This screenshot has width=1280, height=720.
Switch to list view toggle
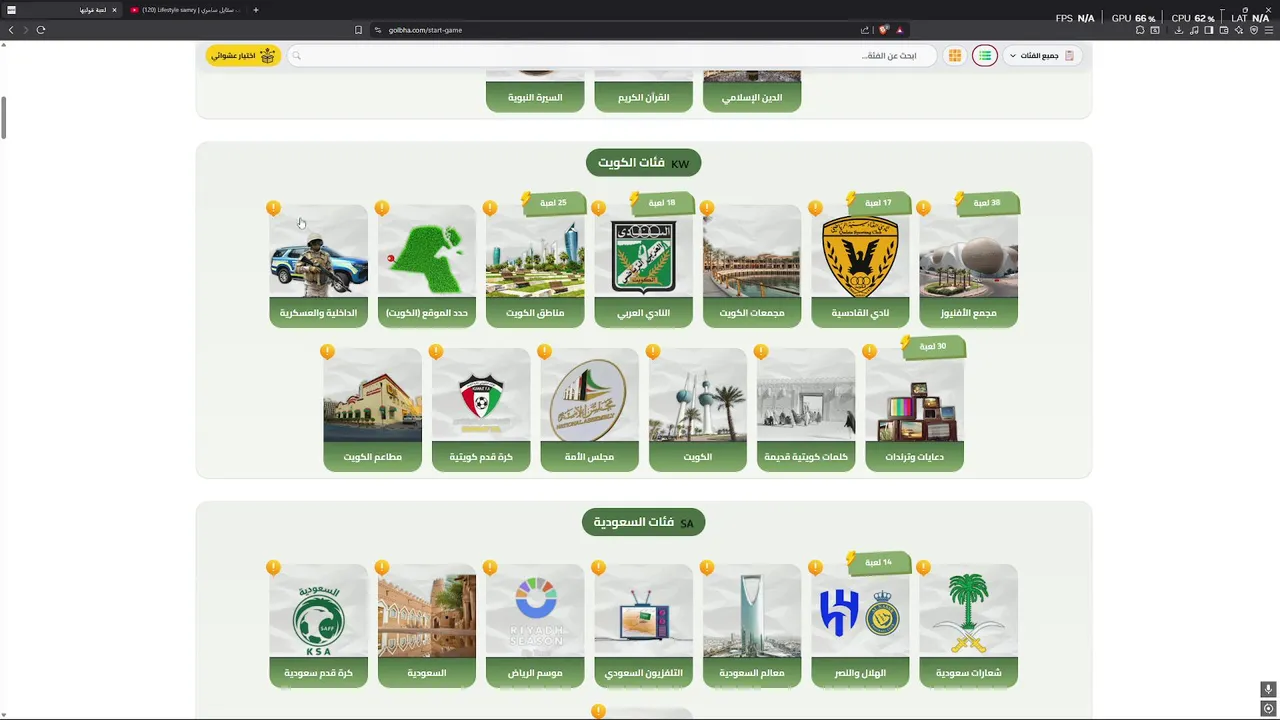point(985,56)
